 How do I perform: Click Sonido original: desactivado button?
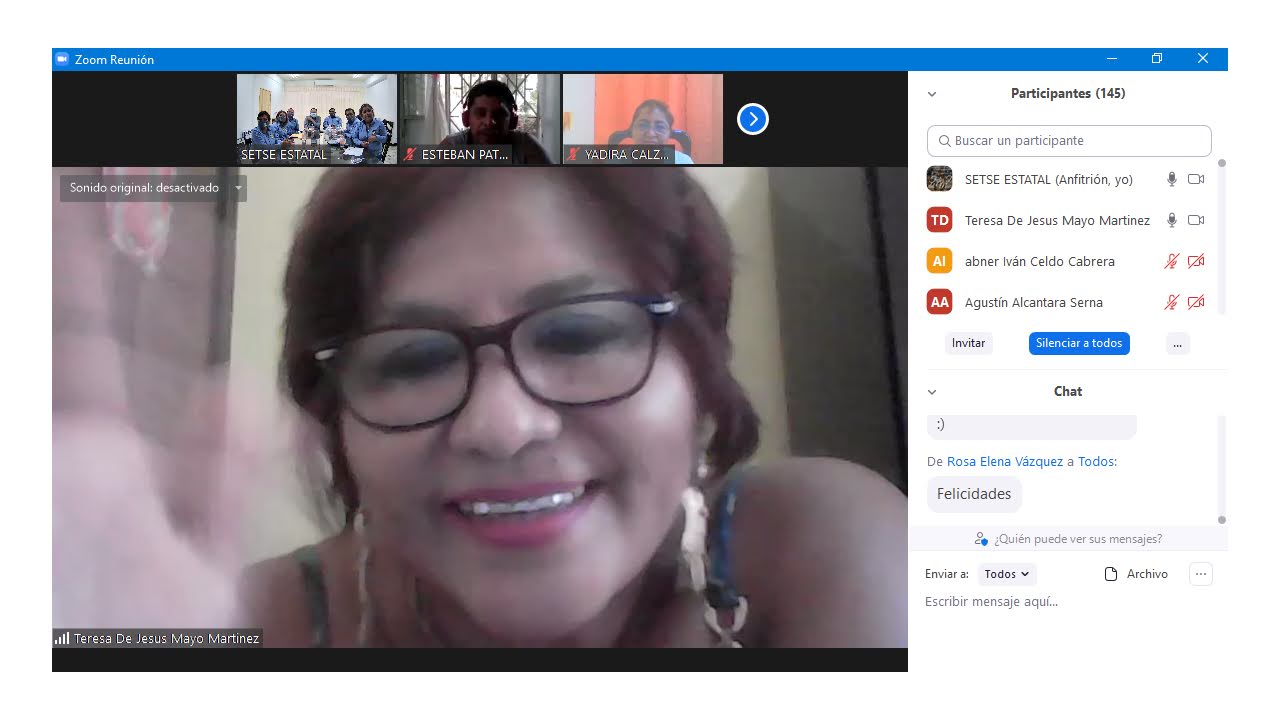(144, 188)
